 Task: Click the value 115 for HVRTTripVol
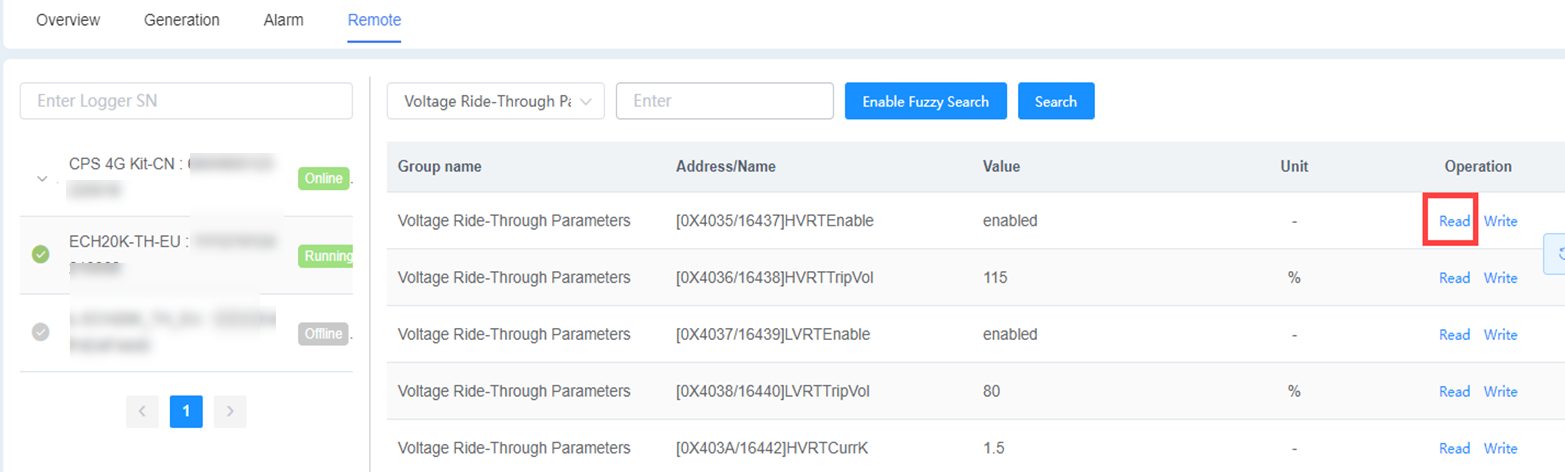pyautogui.click(x=995, y=278)
